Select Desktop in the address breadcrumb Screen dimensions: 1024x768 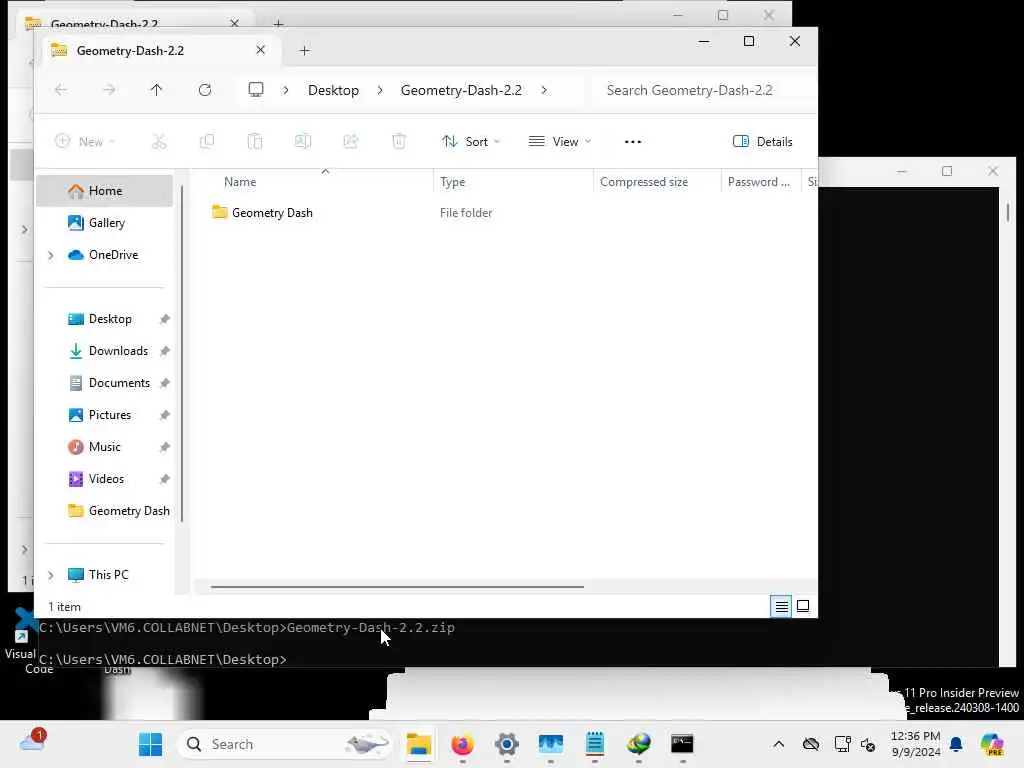(x=333, y=90)
